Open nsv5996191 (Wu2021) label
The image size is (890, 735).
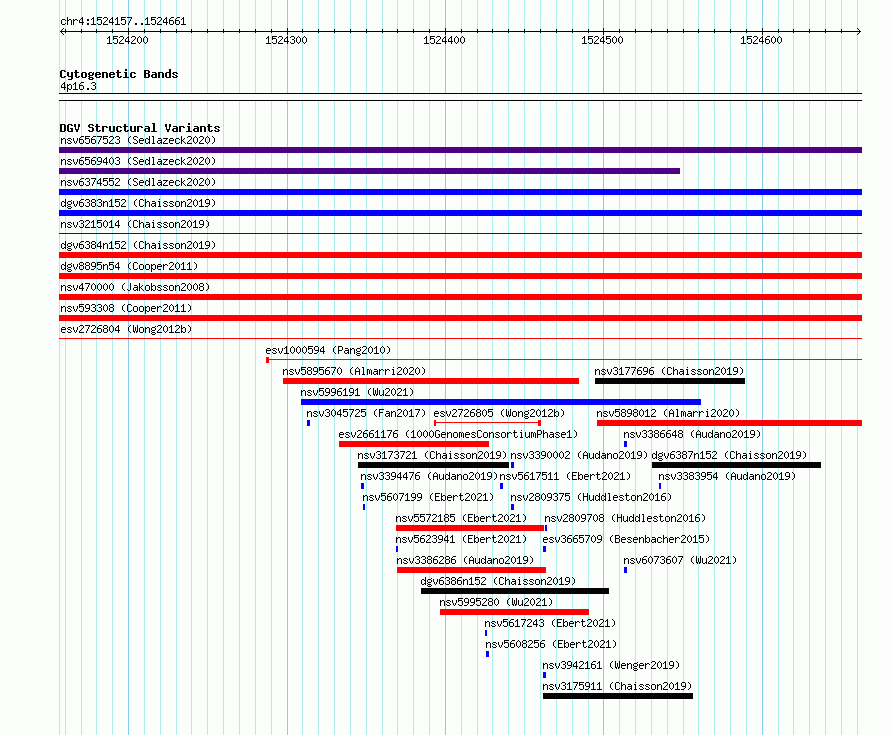(x=357, y=392)
